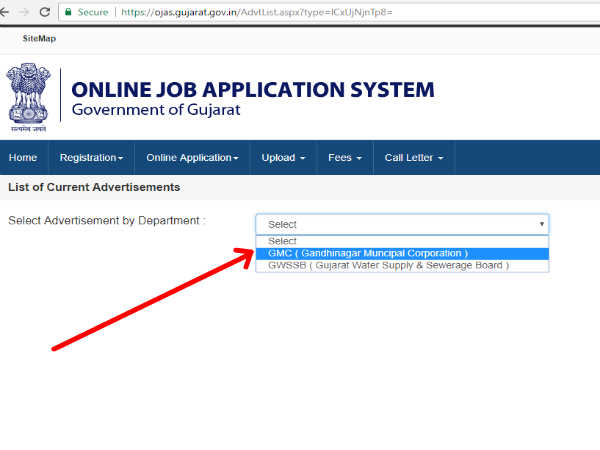Screen dimensions: 600x450
Task: Select GMC (Gandhinagar Muncipal Corporation) option
Action: click(x=402, y=253)
